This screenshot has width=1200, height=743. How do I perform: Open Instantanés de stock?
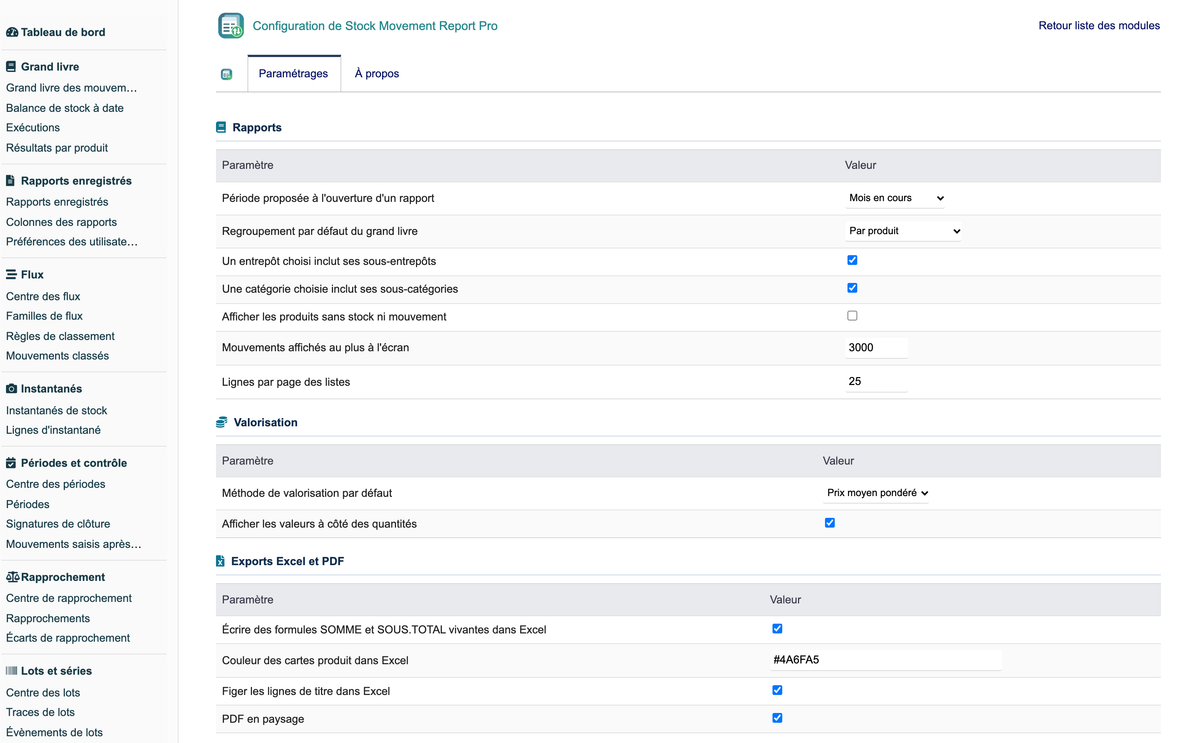click(x=56, y=410)
